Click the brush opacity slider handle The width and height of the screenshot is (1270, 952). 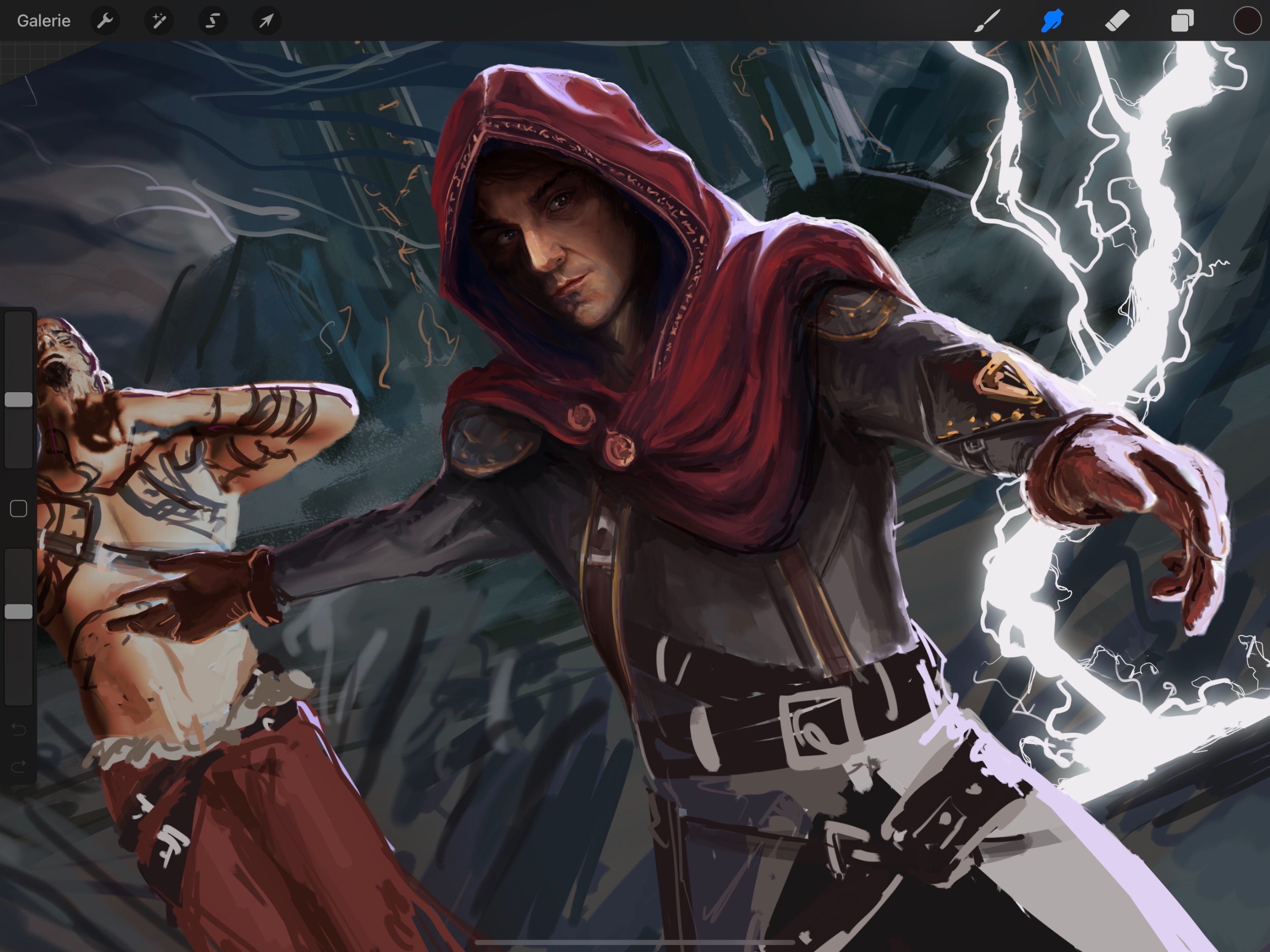(x=18, y=612)
